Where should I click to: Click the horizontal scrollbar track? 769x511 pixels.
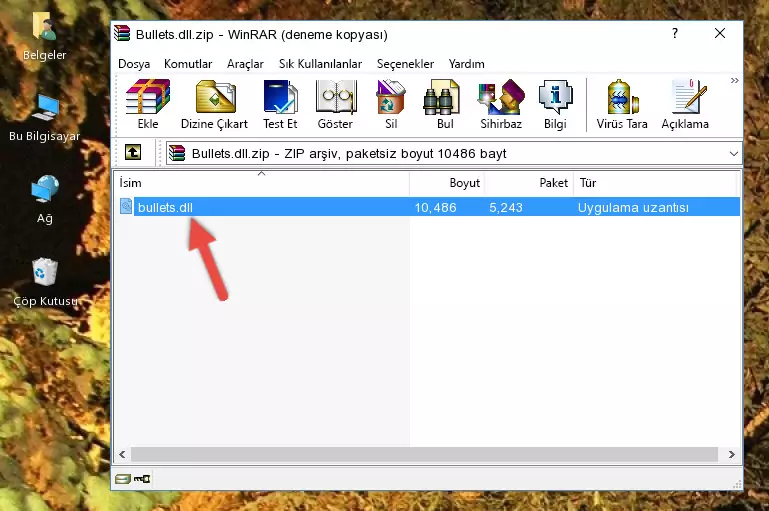click(x=425, y=455)
